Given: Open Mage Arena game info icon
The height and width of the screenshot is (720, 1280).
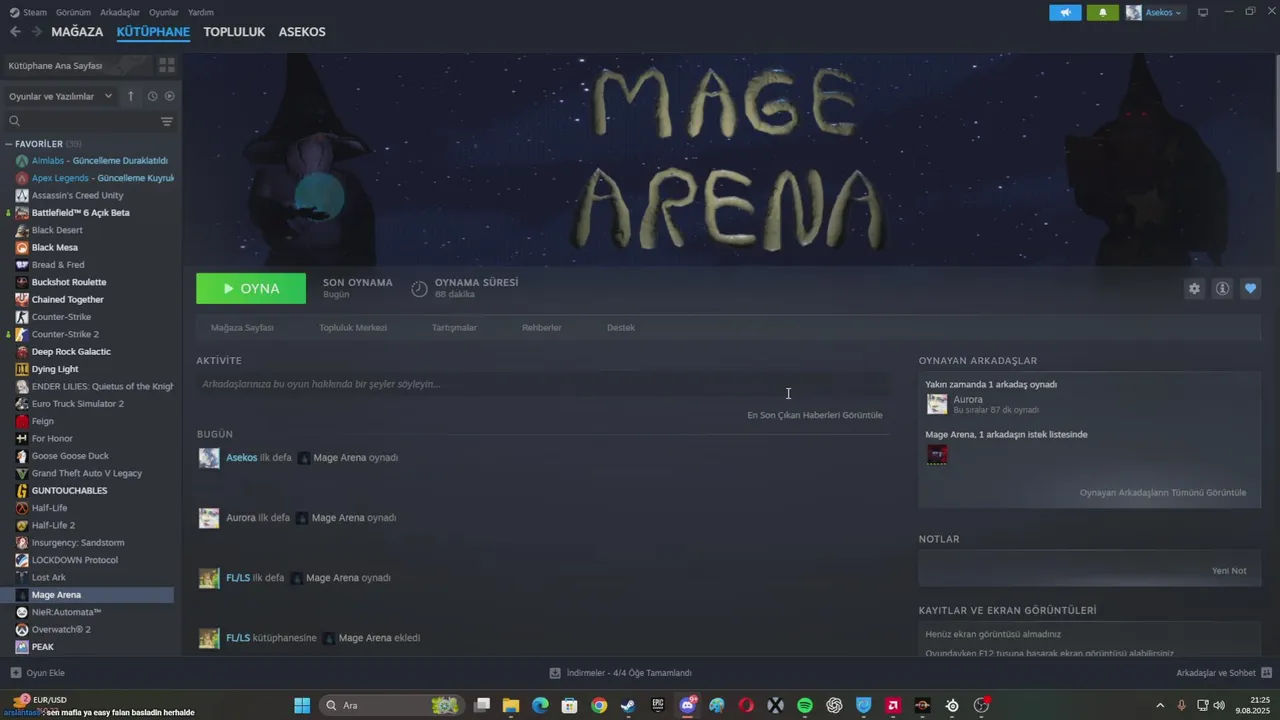Looking at the screenshot, I should [x=1222, y=288].
